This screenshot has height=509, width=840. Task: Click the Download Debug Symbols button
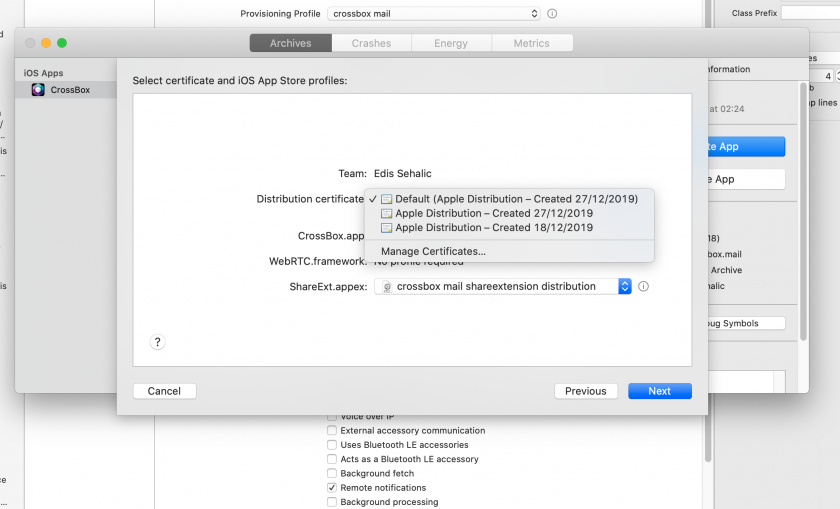pyautogui.click(x=747, y=323)
